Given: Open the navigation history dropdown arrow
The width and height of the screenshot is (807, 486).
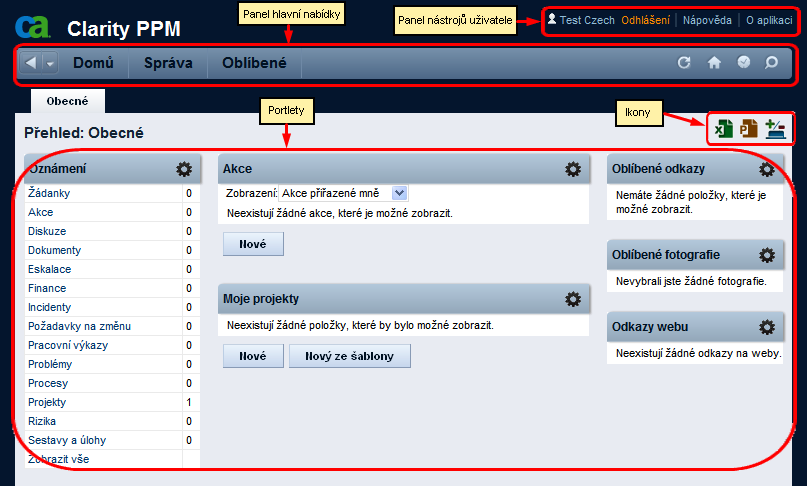Looking at the screenshot, I should (50, 63).
